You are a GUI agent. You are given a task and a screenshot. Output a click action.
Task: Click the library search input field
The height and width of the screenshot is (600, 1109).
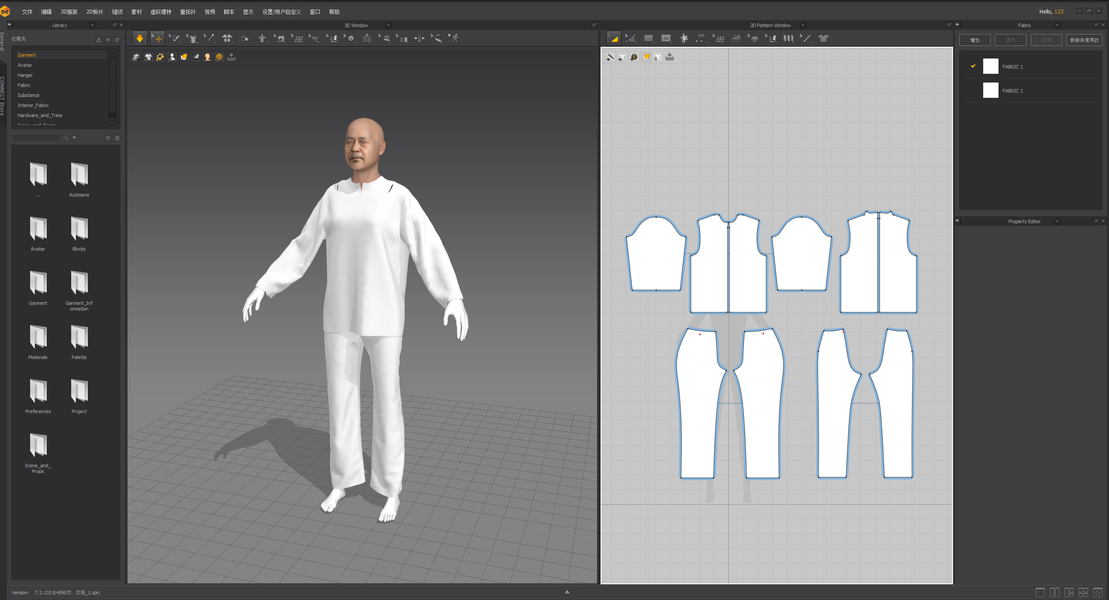coord(36,138)
